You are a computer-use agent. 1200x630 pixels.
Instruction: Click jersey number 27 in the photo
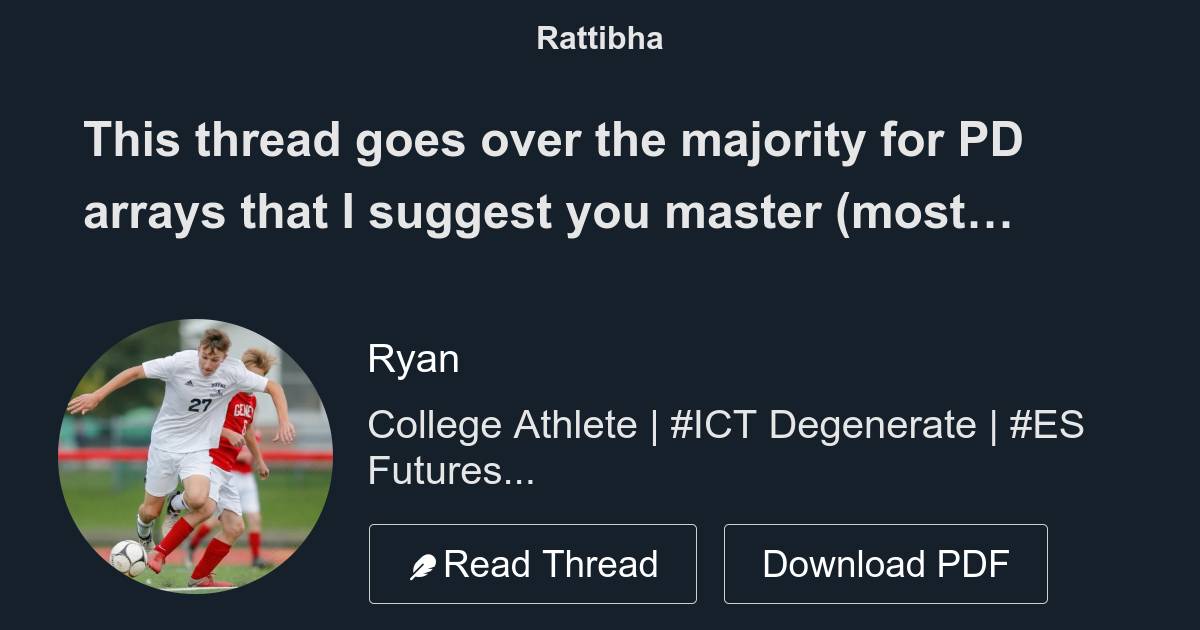pos(199,405)
